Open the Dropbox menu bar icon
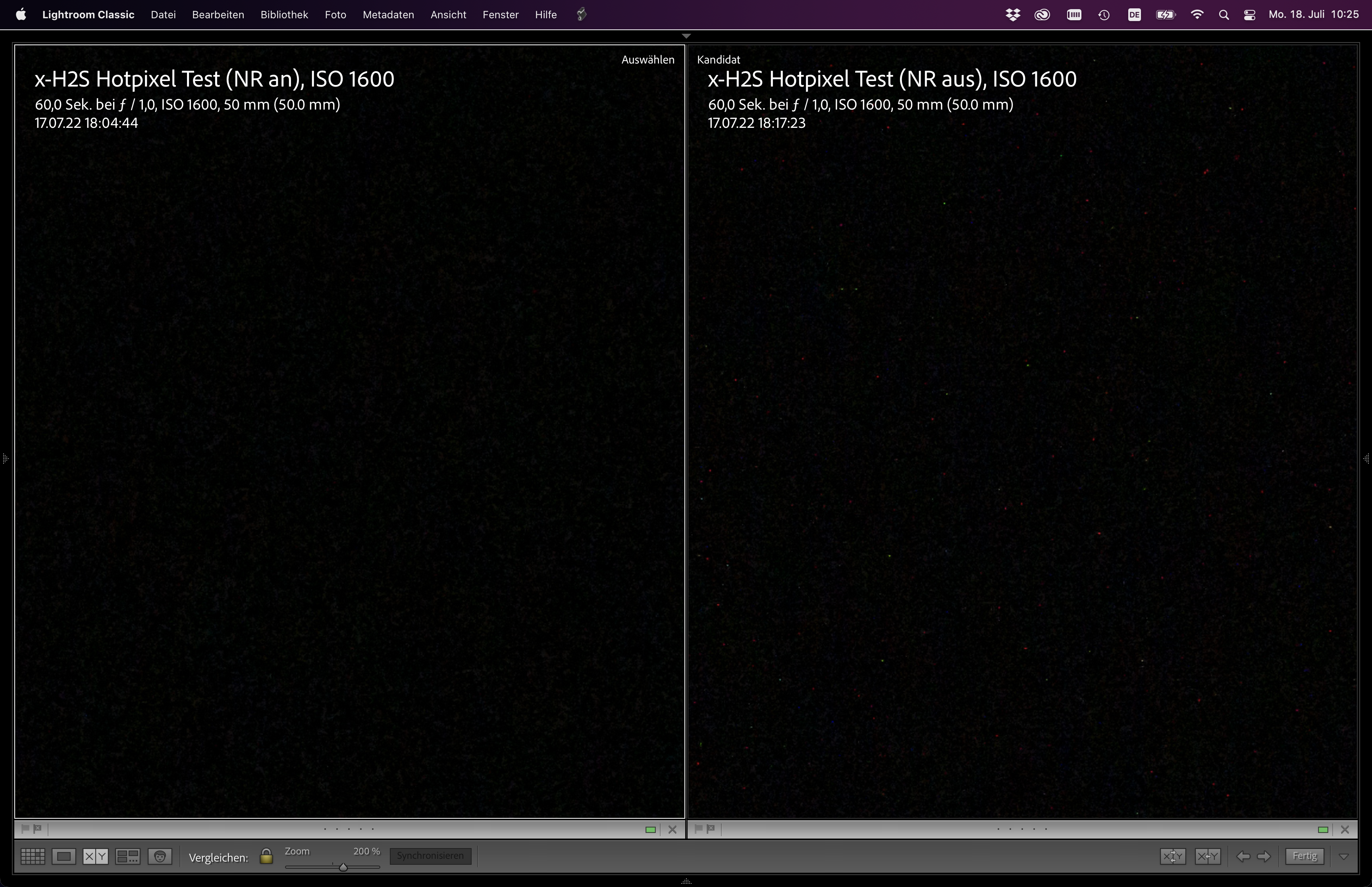This screenshot has width=1372, height=887. click(1013, 15)
